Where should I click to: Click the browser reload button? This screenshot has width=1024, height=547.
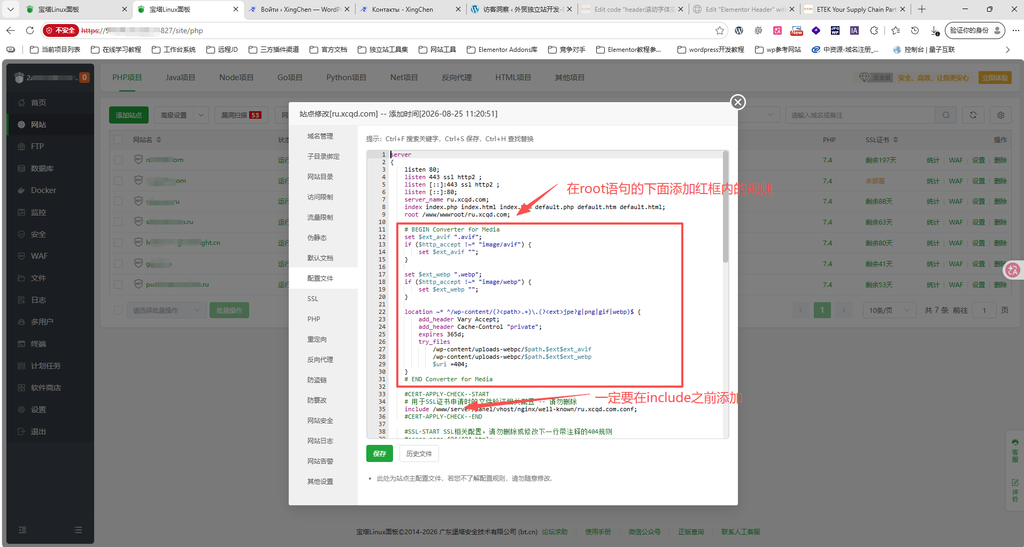(30, 30)
